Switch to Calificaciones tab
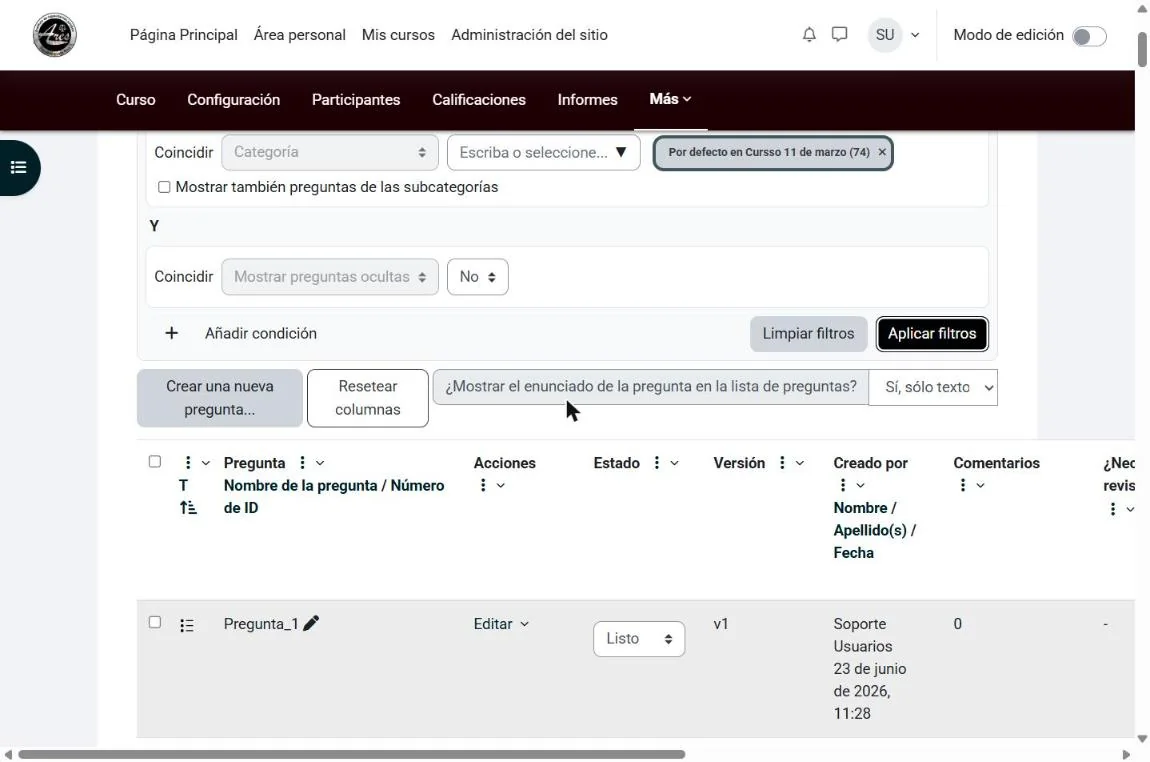Viewport: 1150px width, 762px height. [479, 100]
